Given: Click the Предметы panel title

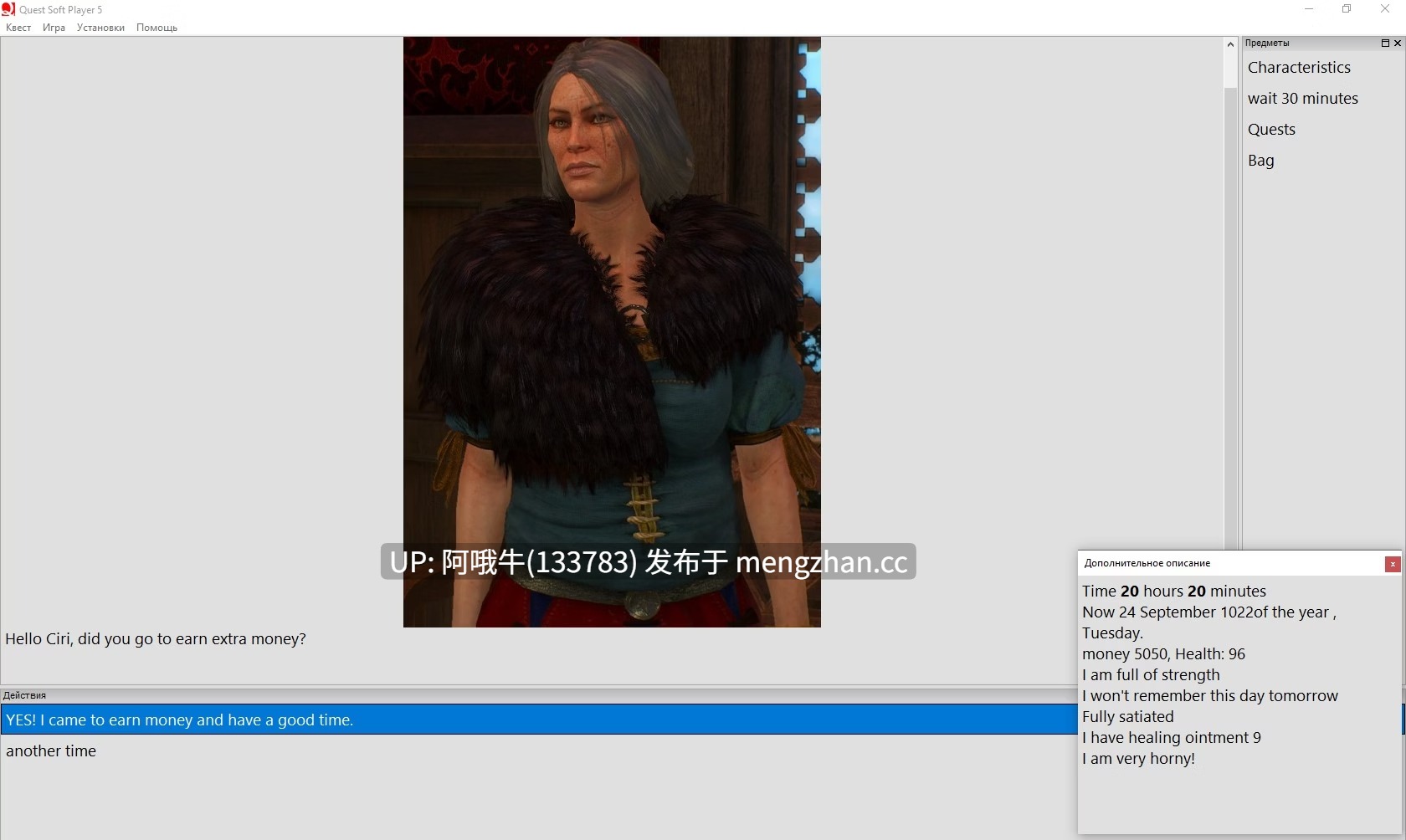Looking at the screenshot, I should coord(1266,43).
